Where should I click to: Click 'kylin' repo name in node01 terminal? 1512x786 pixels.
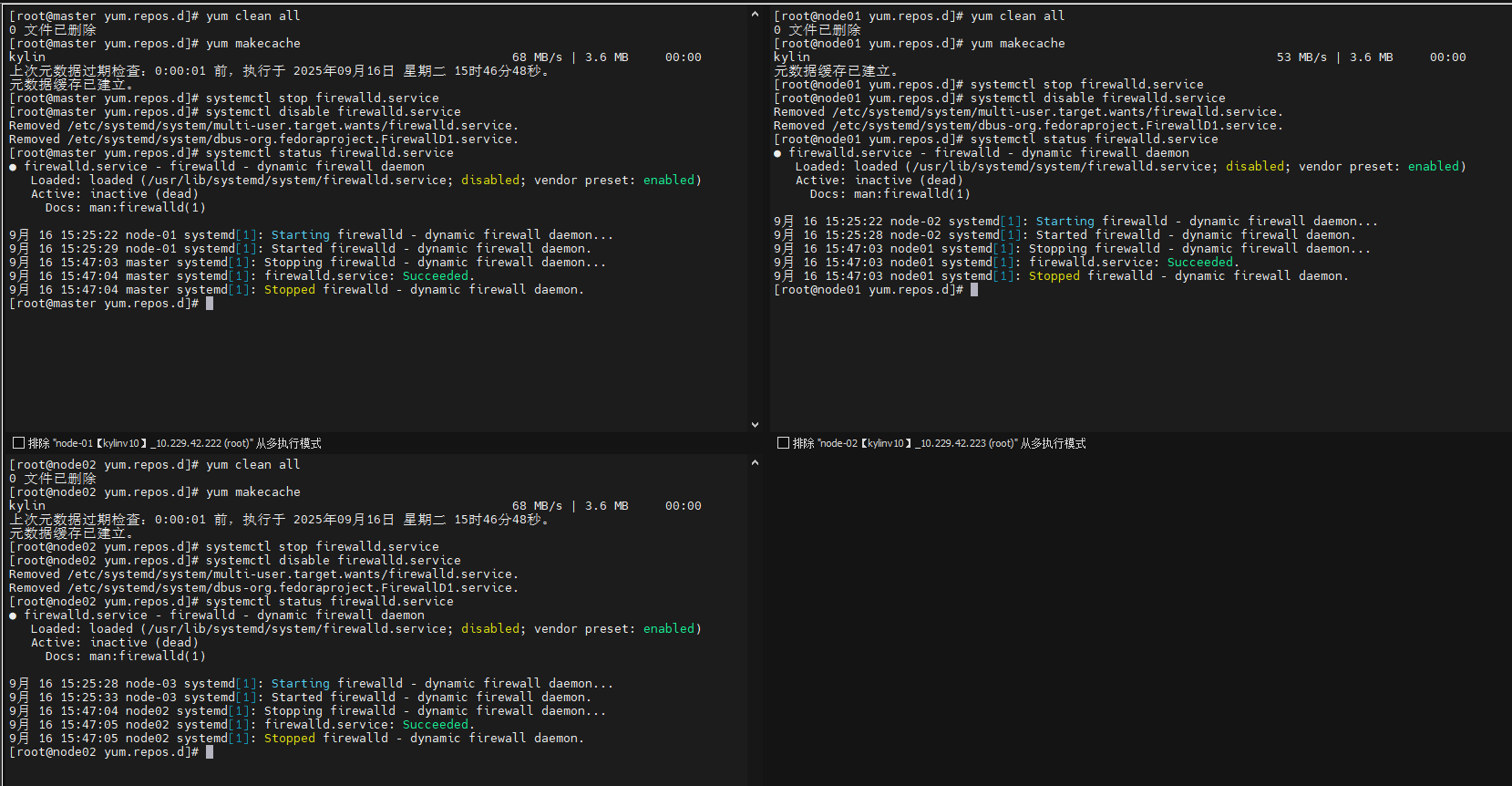[792, 57]
